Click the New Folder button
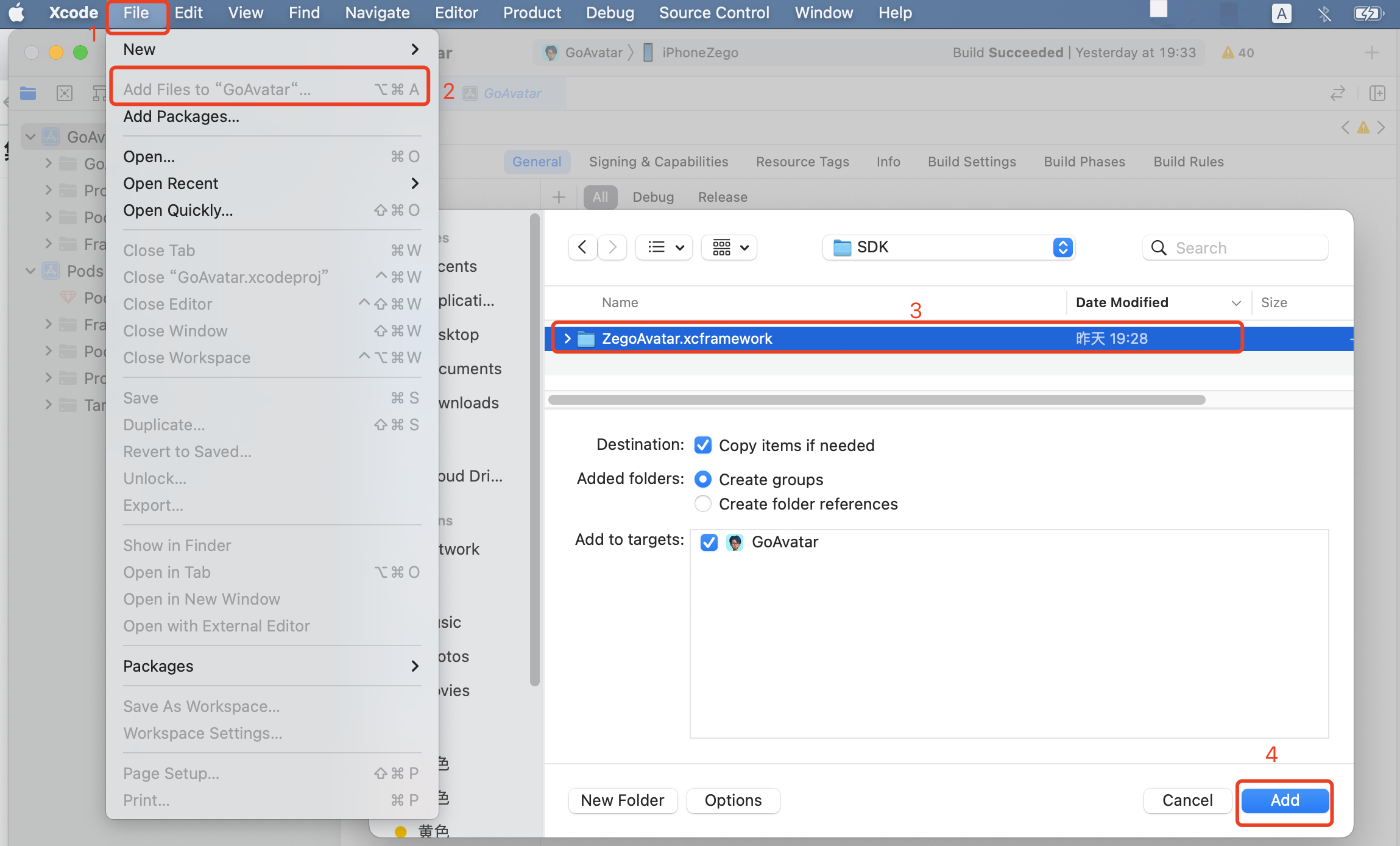 (x=623, y=800)
